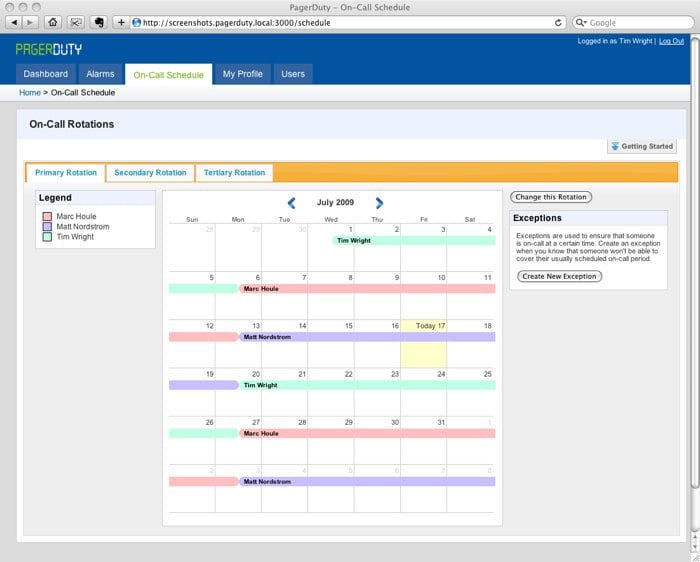Go to previous month in calendar
The width and height of the screenshot is (700, 562).
(291, 203)
